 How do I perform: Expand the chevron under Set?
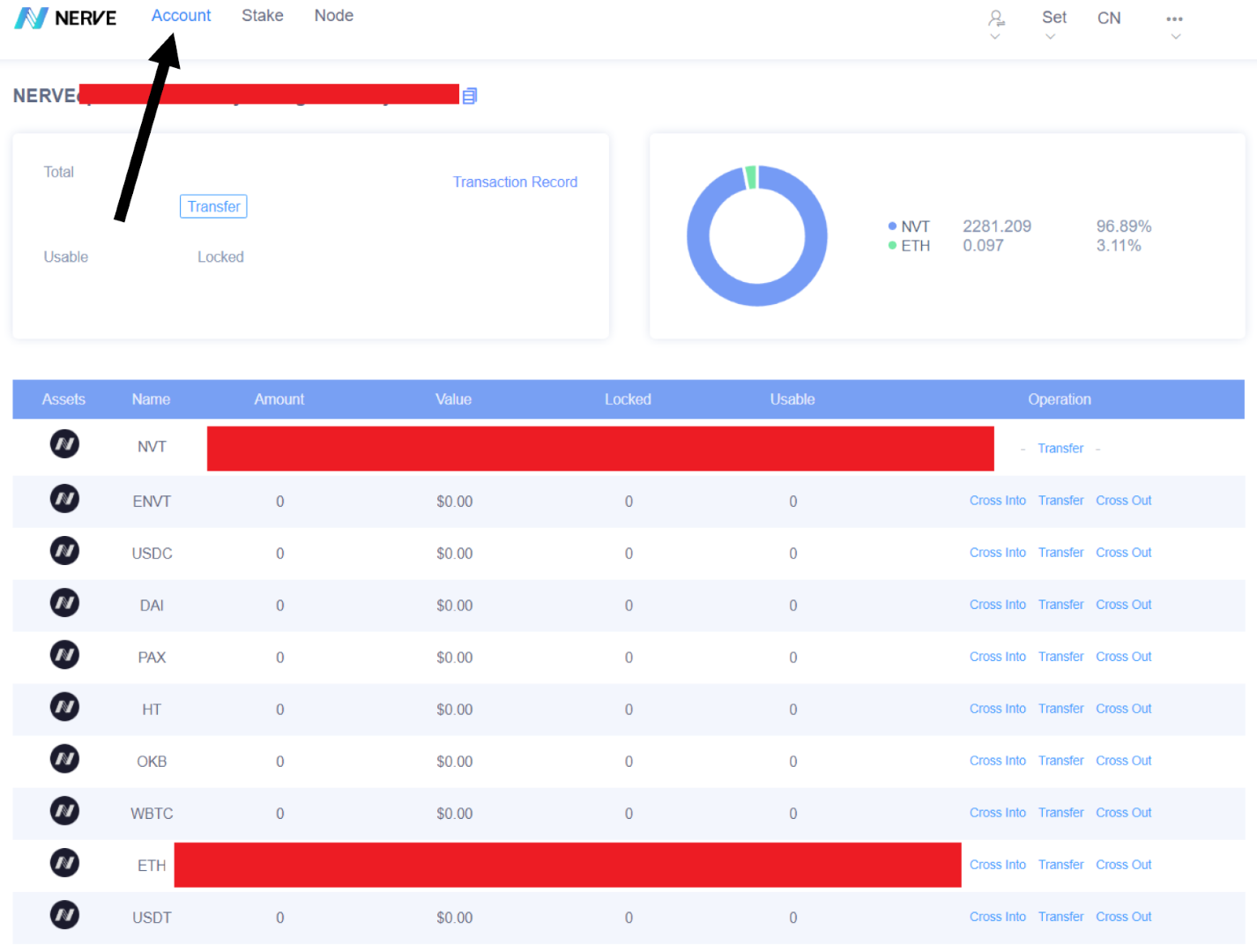click(x=1050, y=37)
